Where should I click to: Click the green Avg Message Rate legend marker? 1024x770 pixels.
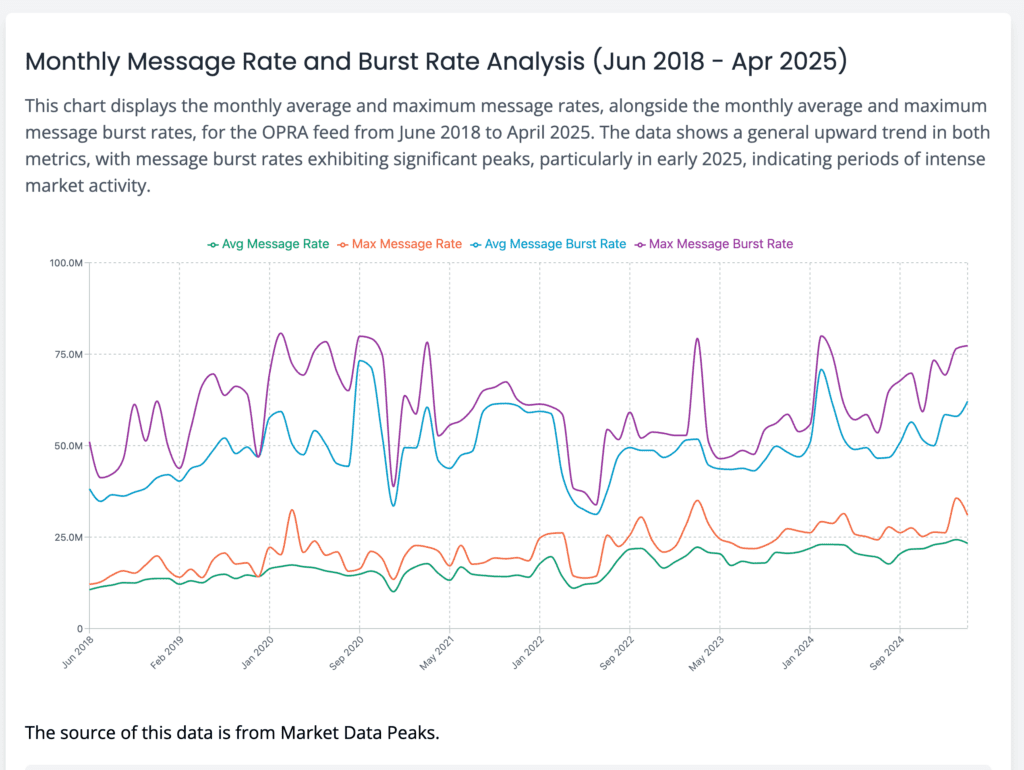point(211,243)
